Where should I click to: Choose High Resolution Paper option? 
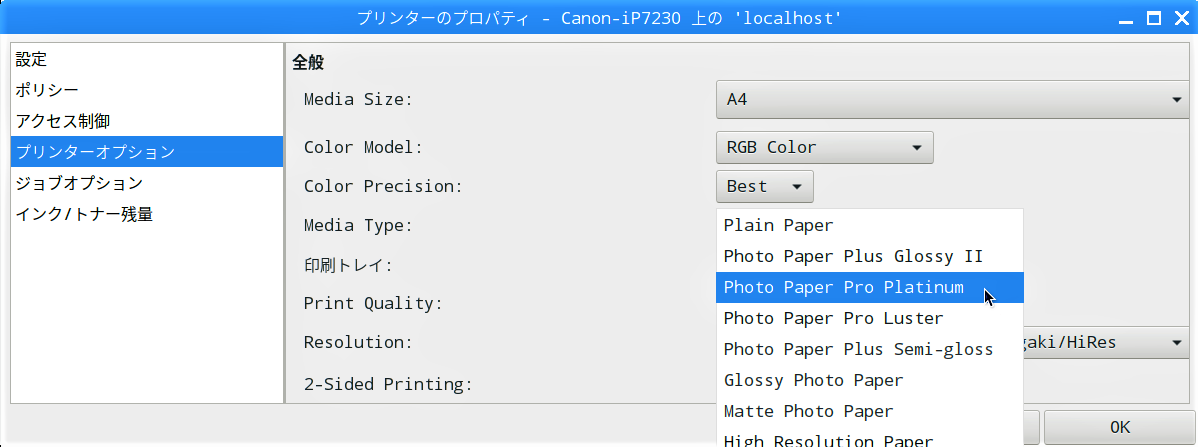point(869,439)
